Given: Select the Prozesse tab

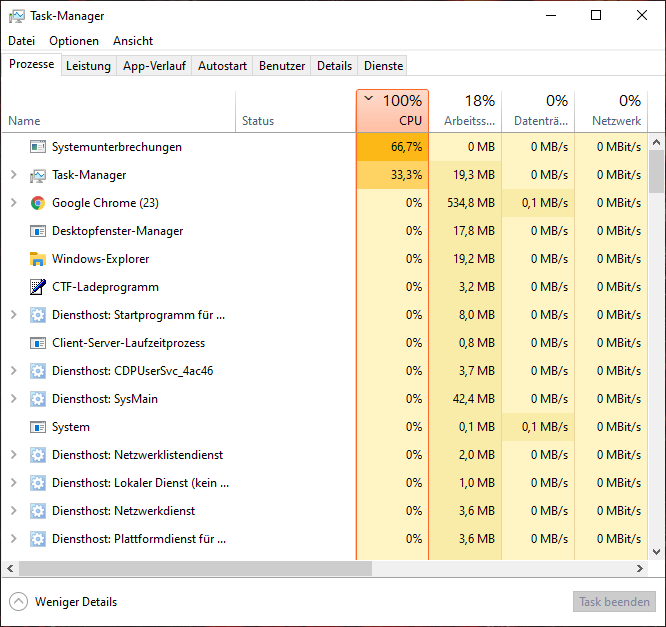Looking at the screenshot, I should [32, 64].
